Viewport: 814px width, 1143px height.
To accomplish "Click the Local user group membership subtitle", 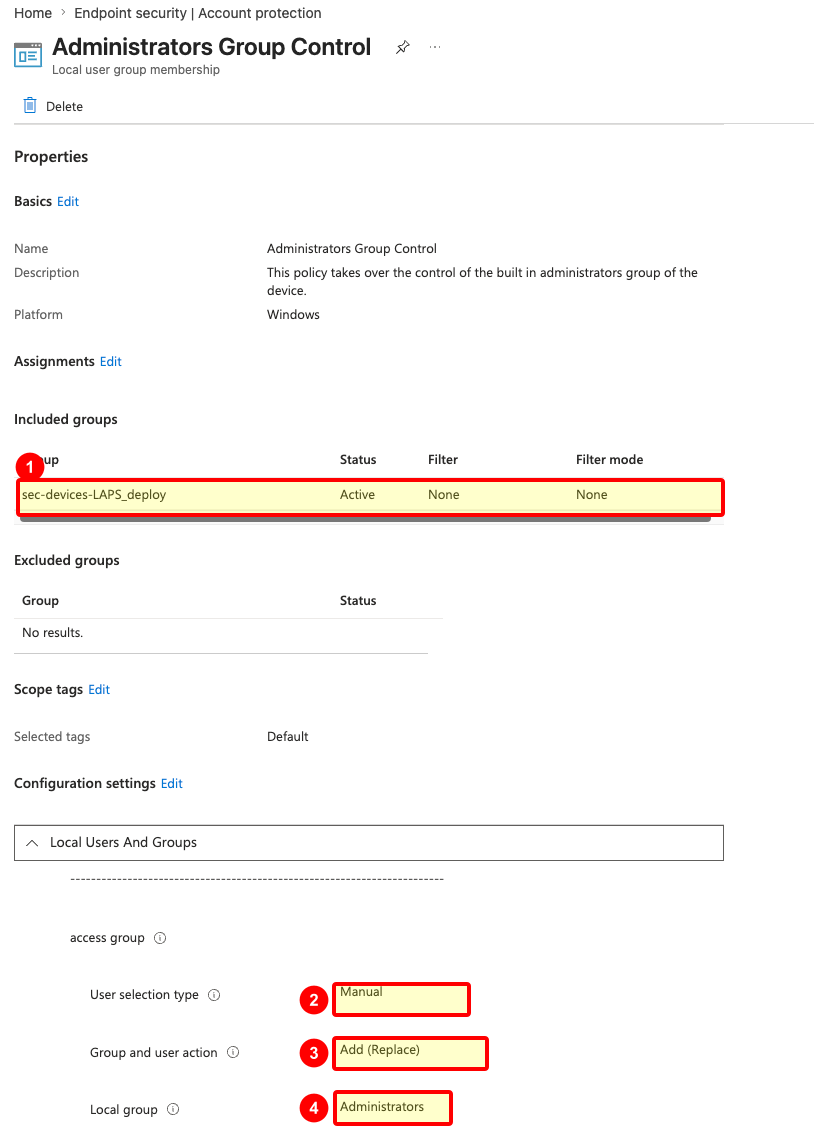I will pyautogui.click(x=136, y=70).
